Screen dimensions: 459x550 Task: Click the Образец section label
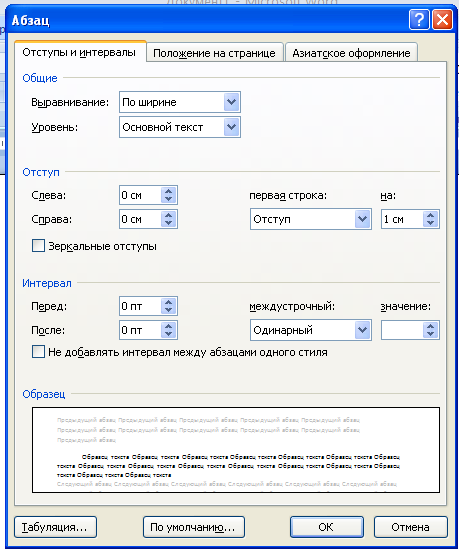coord(43,394)
